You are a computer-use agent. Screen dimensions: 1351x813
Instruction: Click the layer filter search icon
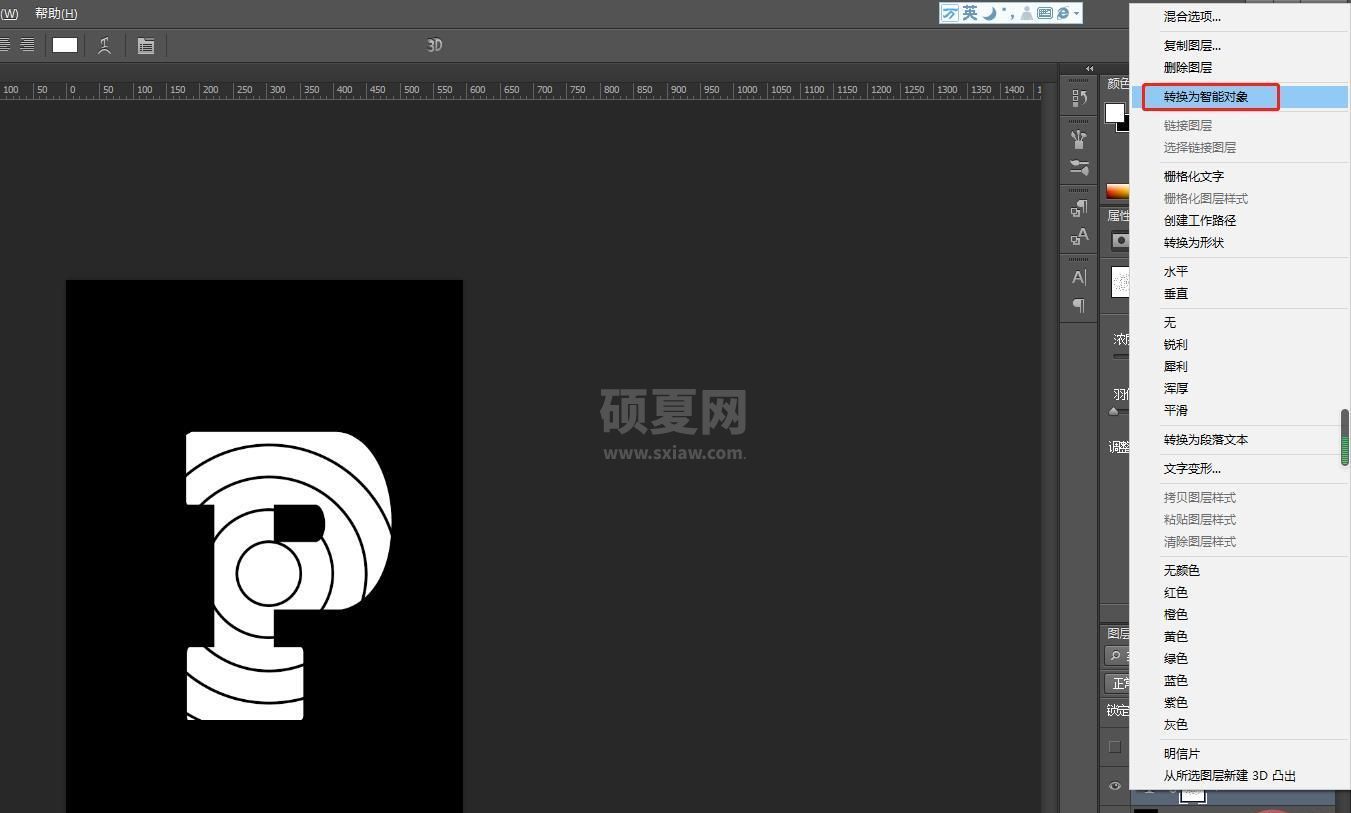coord(1115,656)
